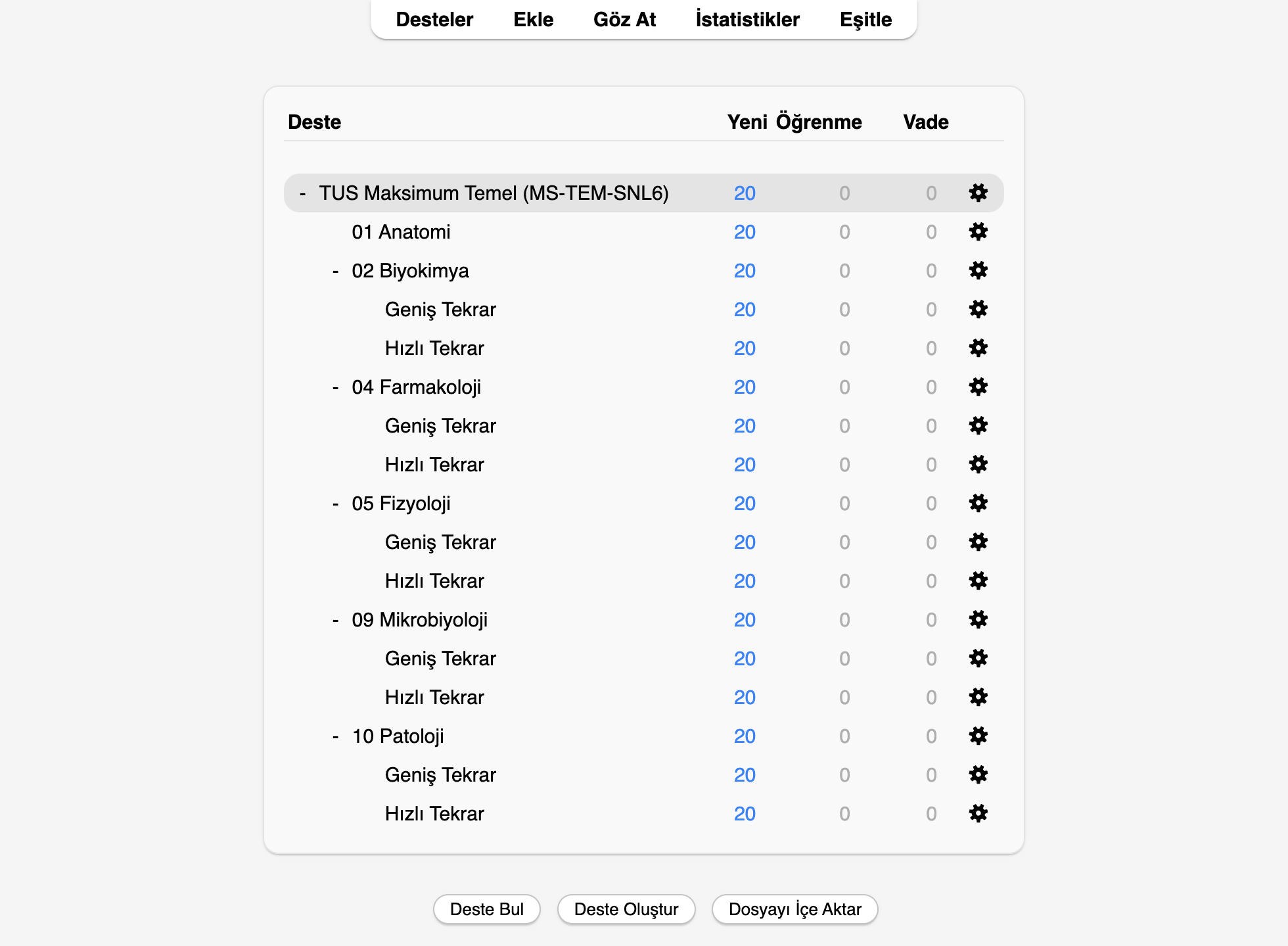Open gear for Hızlı Tekrar under 10 Patoloji
Image resolution: width=1288 pixels, height=946 pixels.
point(978,813)
